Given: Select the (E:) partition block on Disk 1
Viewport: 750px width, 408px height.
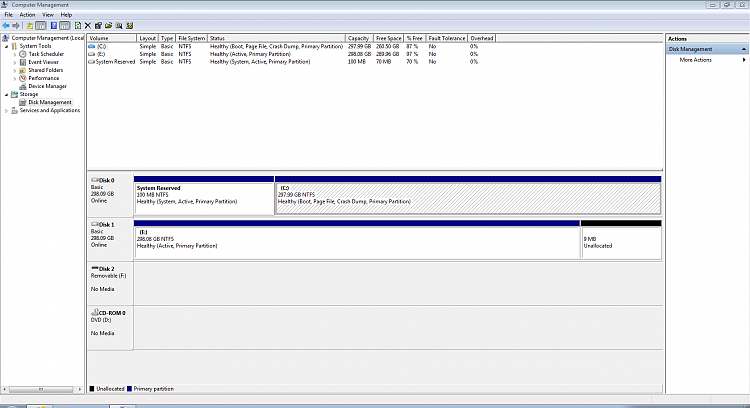Looking at the screenshot, I should 357,240.
